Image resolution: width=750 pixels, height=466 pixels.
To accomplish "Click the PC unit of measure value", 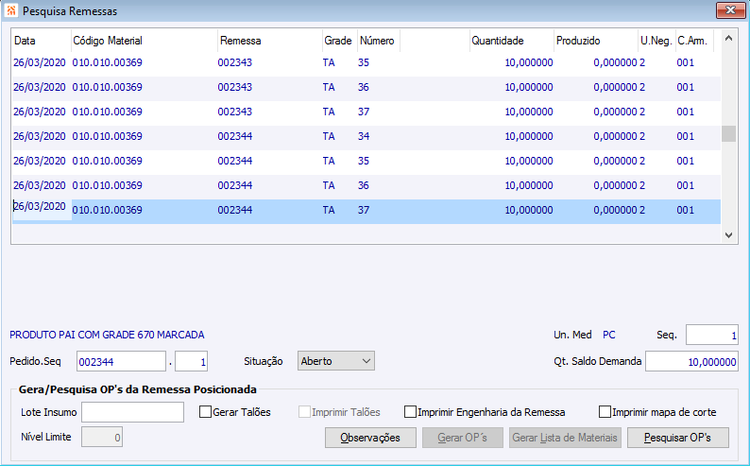I will 609,335.
